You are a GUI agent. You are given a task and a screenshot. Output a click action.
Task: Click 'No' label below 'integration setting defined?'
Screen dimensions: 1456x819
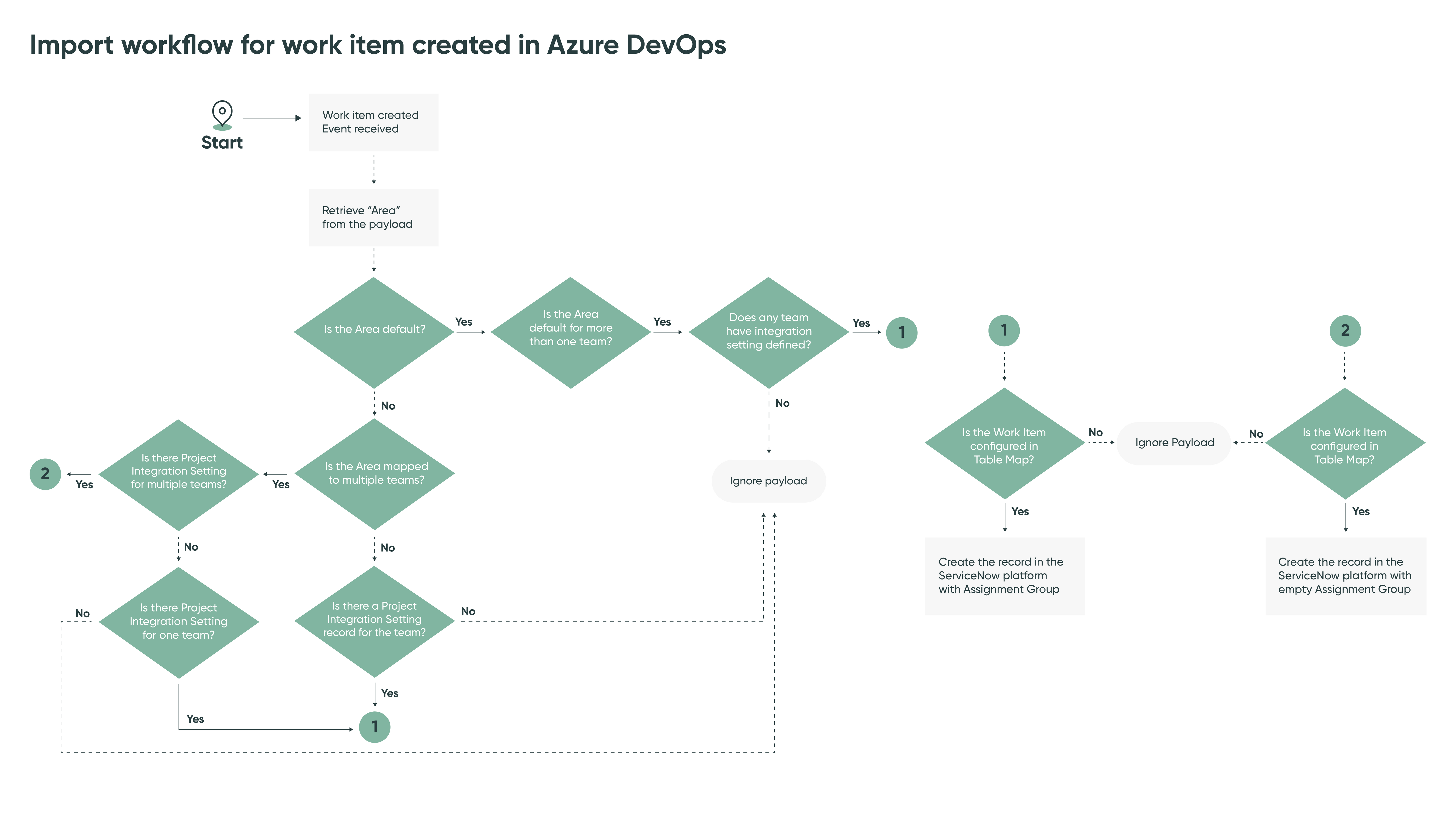[x=782, y=403]
